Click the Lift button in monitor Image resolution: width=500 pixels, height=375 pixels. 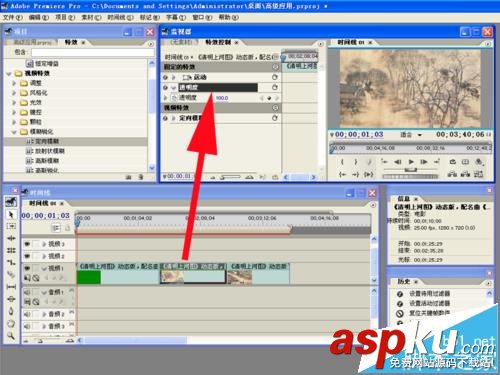(452, 174)
